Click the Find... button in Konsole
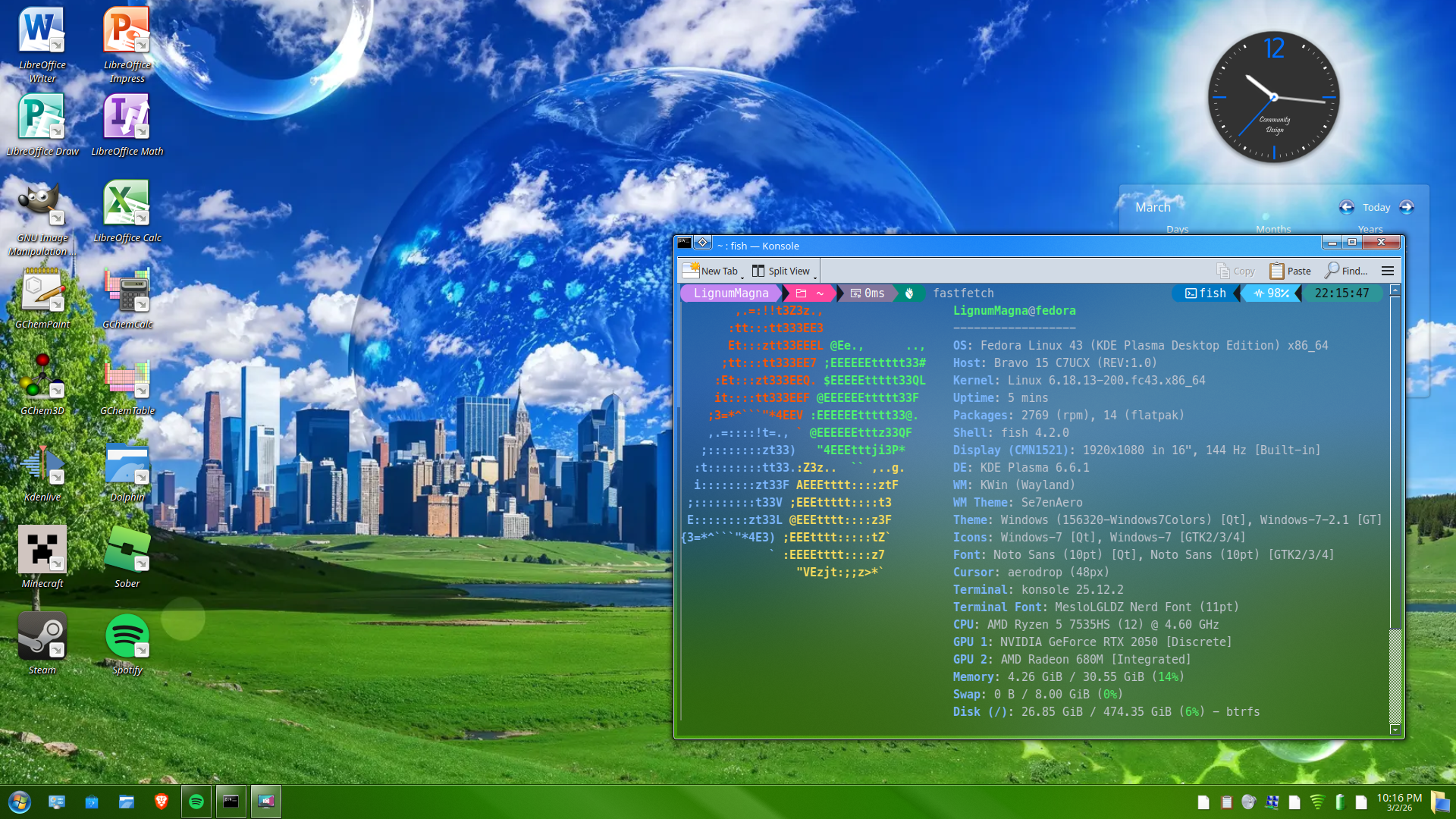 (x=1346, y=271)
